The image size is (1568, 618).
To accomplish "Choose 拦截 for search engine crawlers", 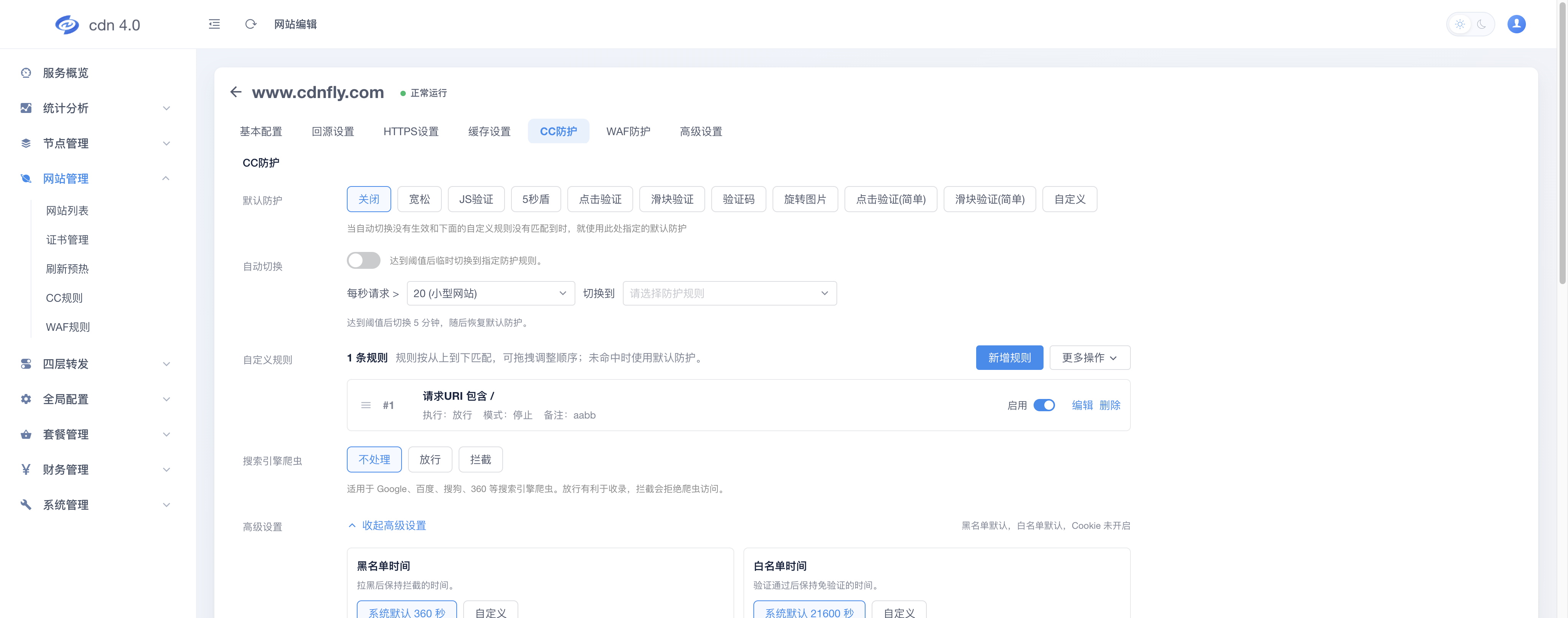I will tap(480, 460).
